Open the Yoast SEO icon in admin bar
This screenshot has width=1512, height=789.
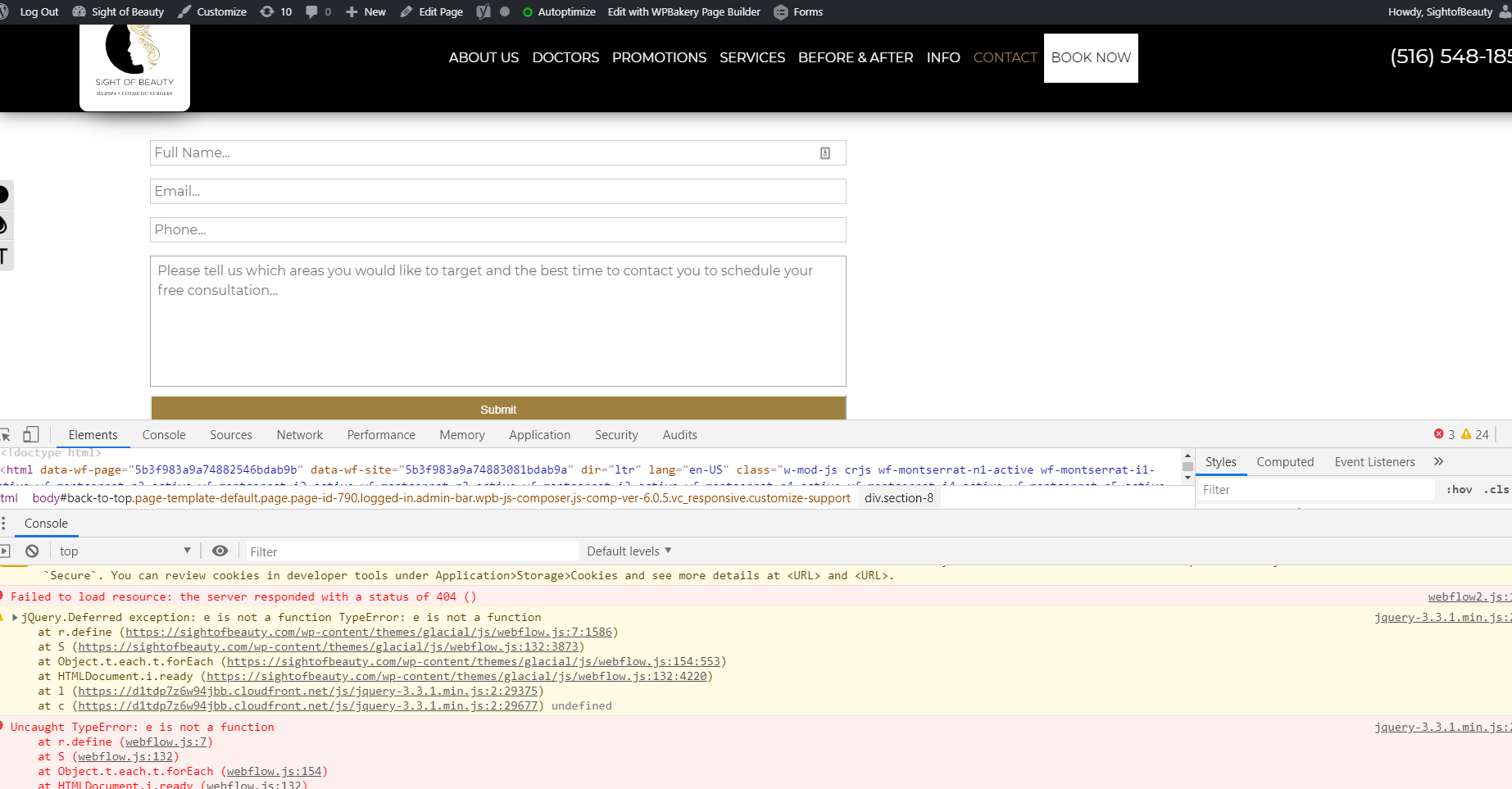coord(484,11)
